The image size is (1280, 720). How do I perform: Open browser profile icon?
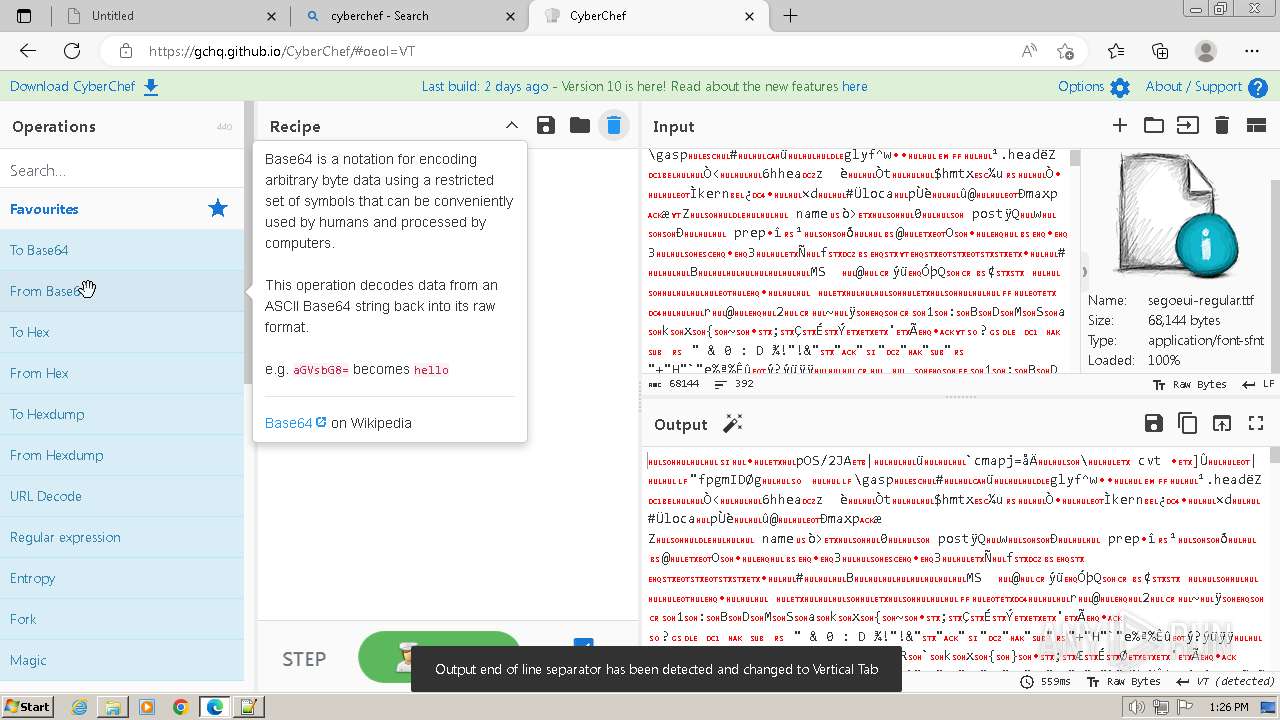coord(1206,51)
